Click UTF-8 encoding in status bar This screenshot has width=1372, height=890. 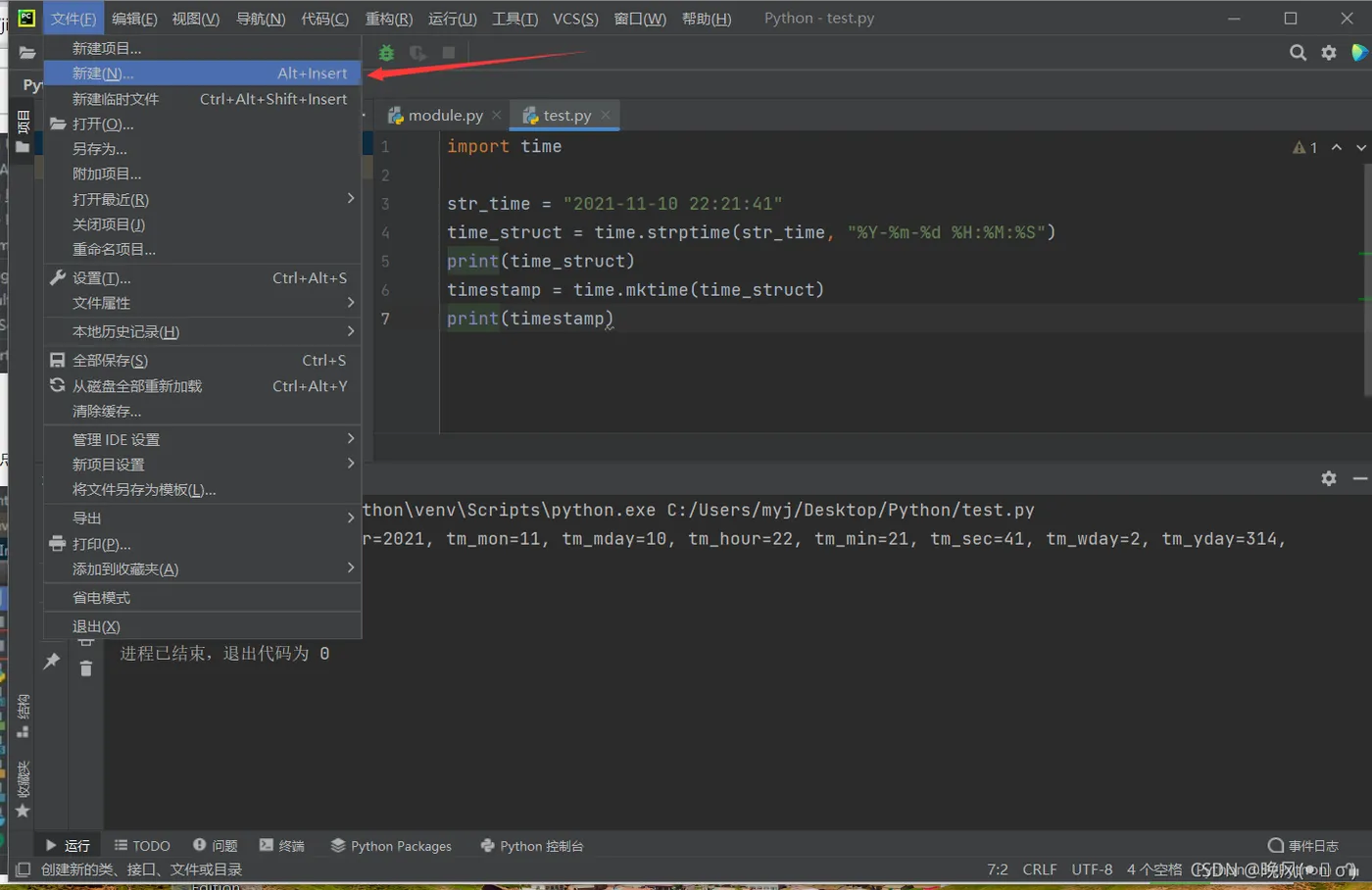(1092, 869)
